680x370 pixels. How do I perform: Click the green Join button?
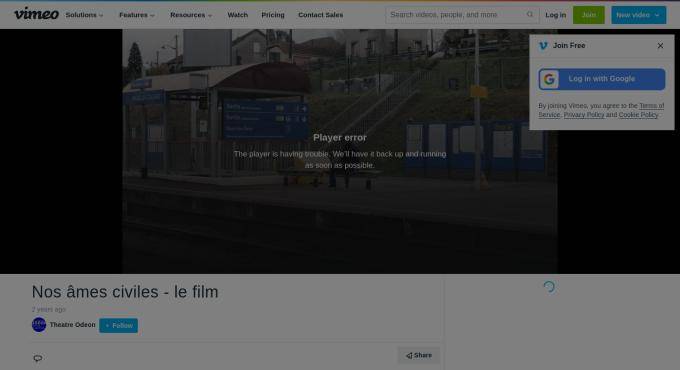[x=588, y=15]
